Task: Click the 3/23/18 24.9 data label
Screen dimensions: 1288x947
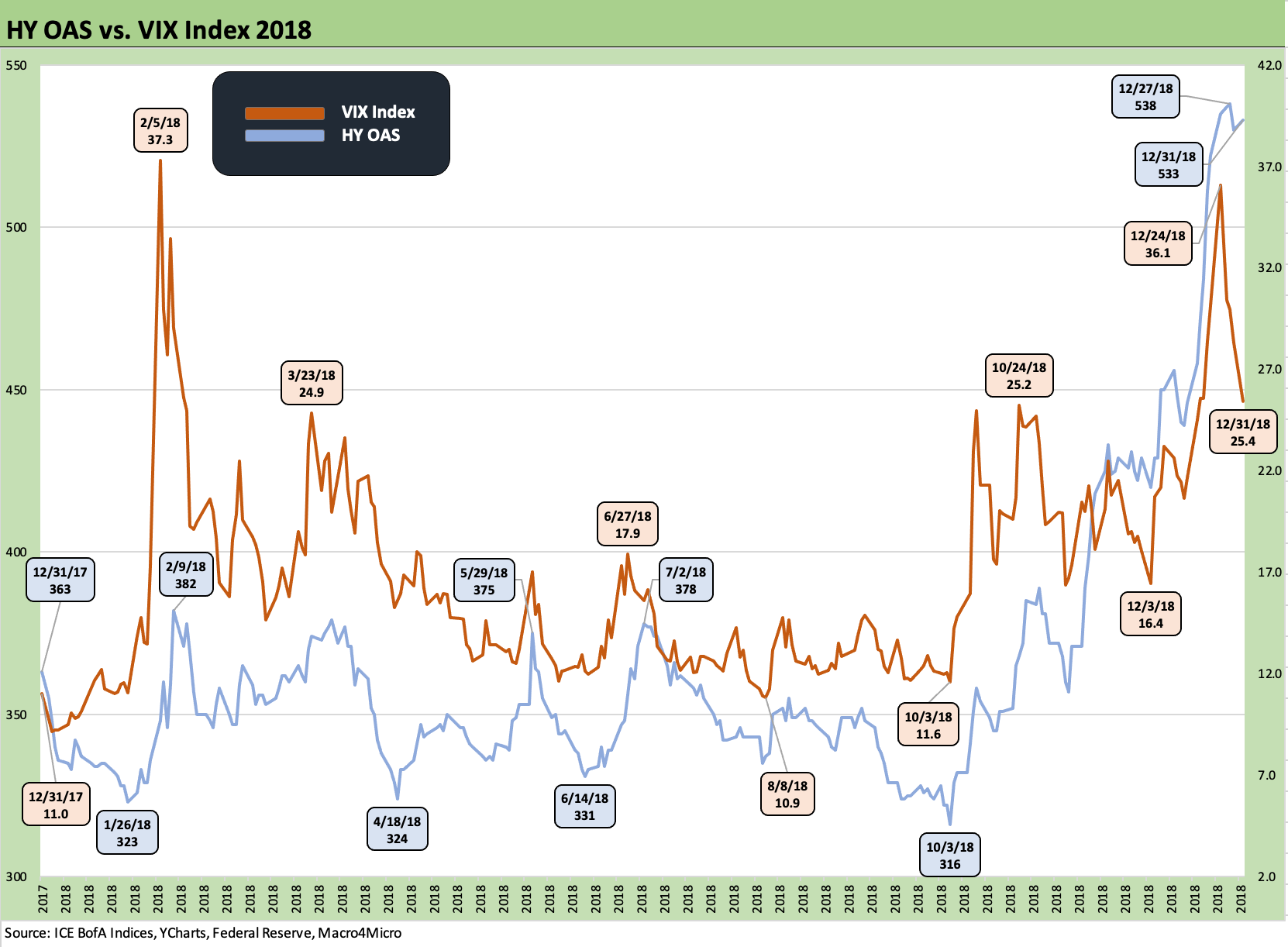Action: [x=312, y=384]
